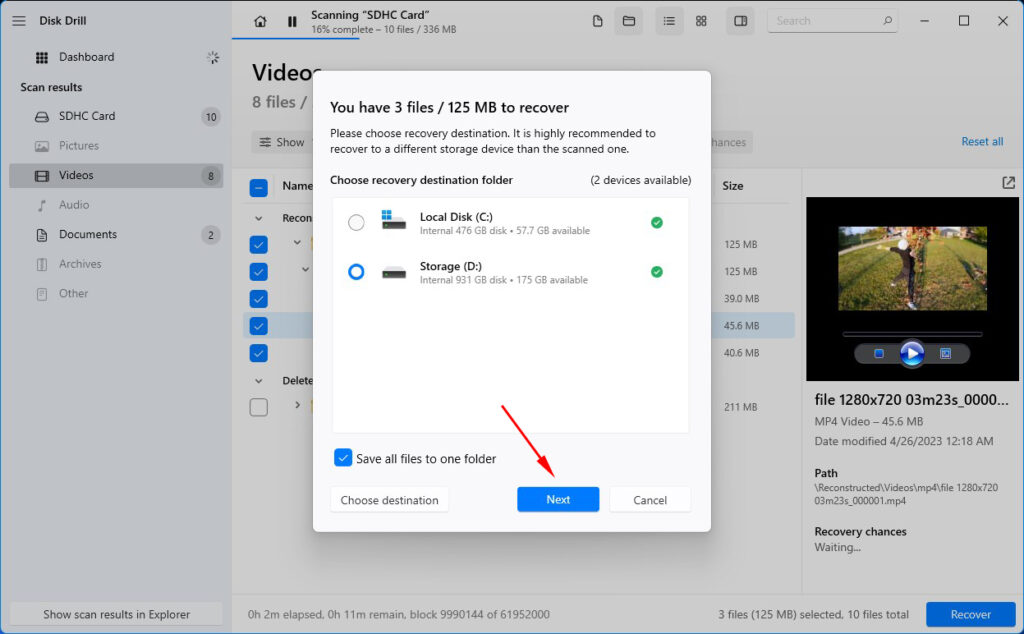Viewport: 1024px width, 634px height.
Task: Toggle the preview panel
Action: pos(740,20)
